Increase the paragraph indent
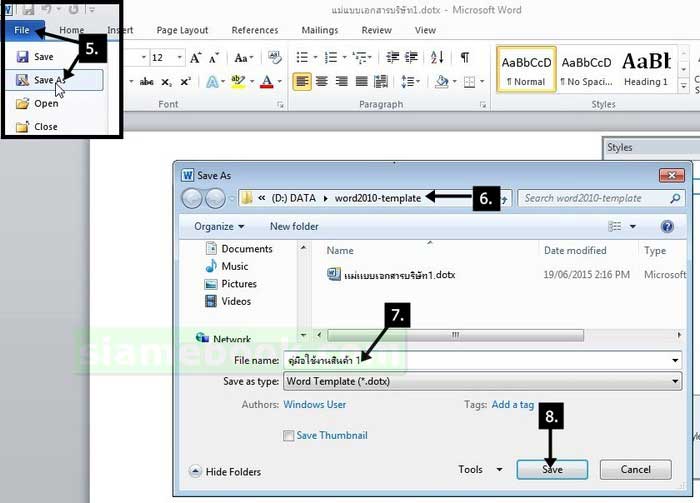Image resolution: width=700 pixels, height=503 pixels. [411, 57]
